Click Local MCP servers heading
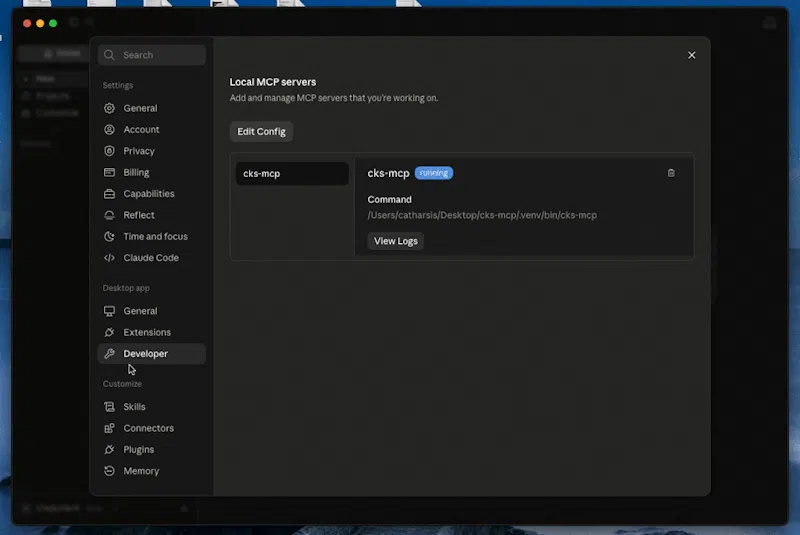This screenshot has width=800, height=535. click(x=273, y=82)
